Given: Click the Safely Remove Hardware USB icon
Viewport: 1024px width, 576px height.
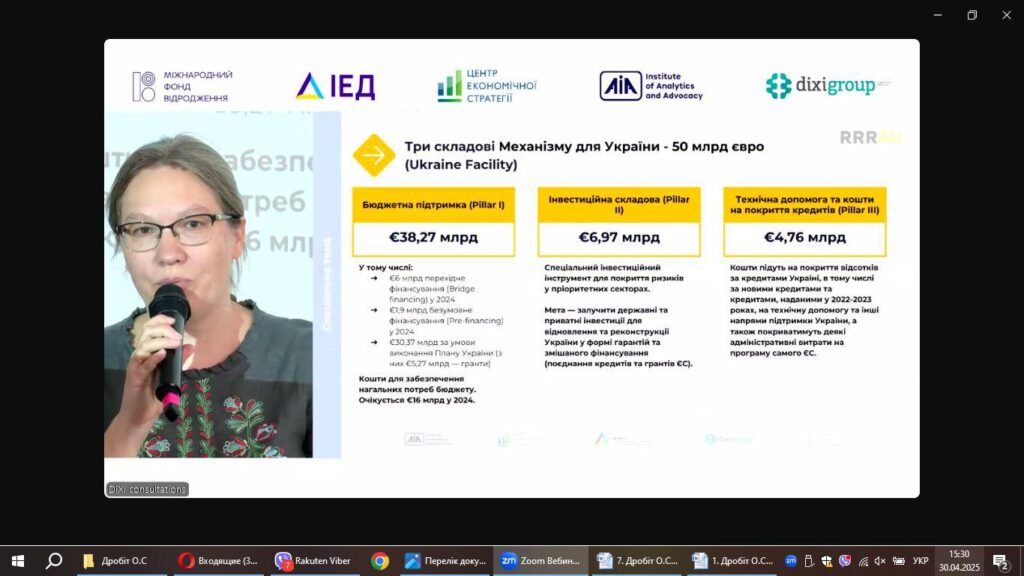Looking at the screenshot, I should pos(809,561).
